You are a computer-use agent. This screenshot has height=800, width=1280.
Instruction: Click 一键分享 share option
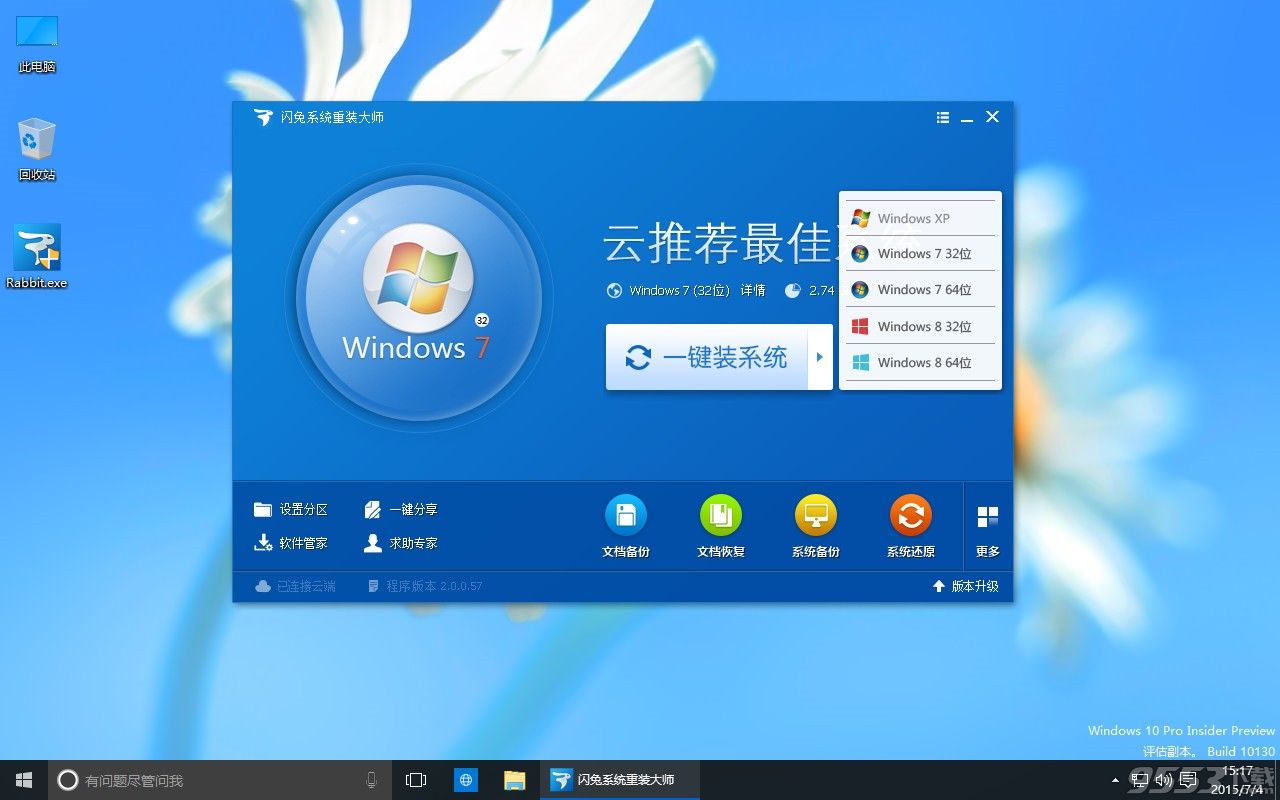tap(401, 510)
